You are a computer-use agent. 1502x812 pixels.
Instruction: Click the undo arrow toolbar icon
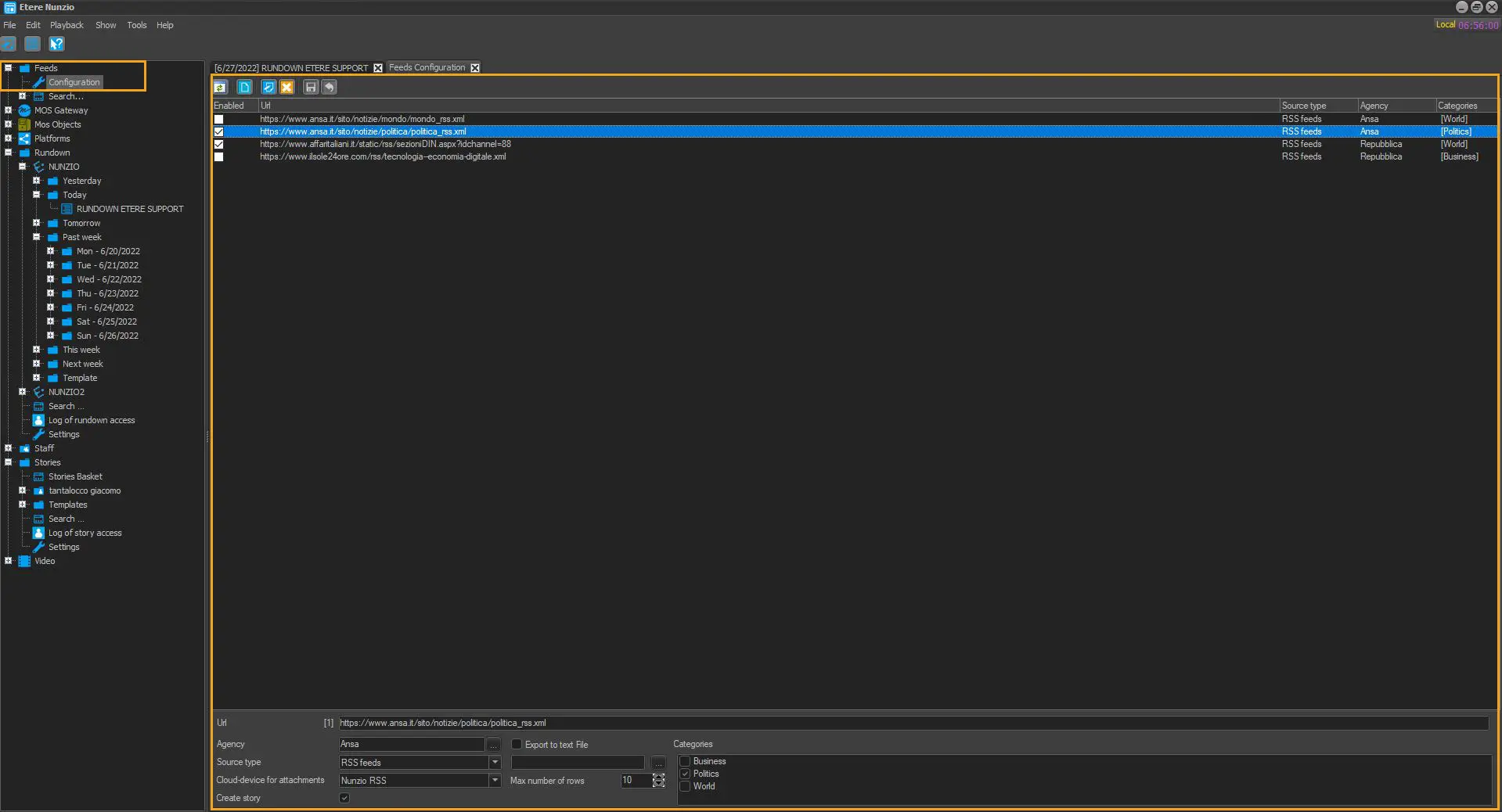coord(330,87)
